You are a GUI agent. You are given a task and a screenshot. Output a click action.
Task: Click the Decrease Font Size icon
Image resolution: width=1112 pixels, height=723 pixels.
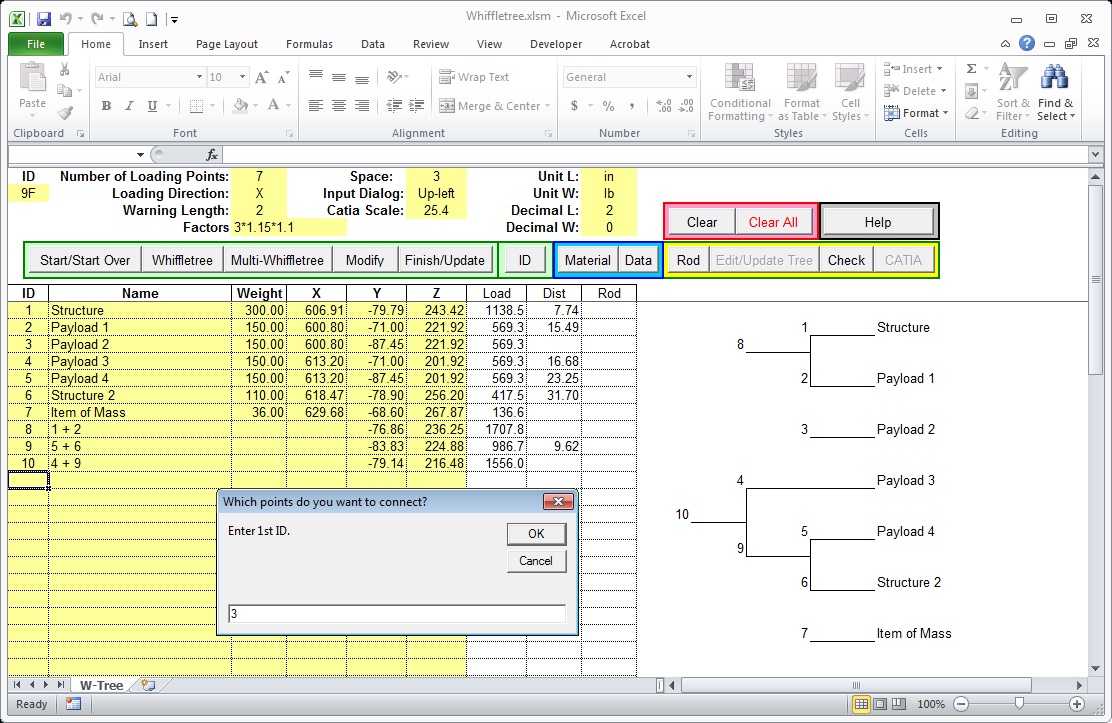point(284,77)
